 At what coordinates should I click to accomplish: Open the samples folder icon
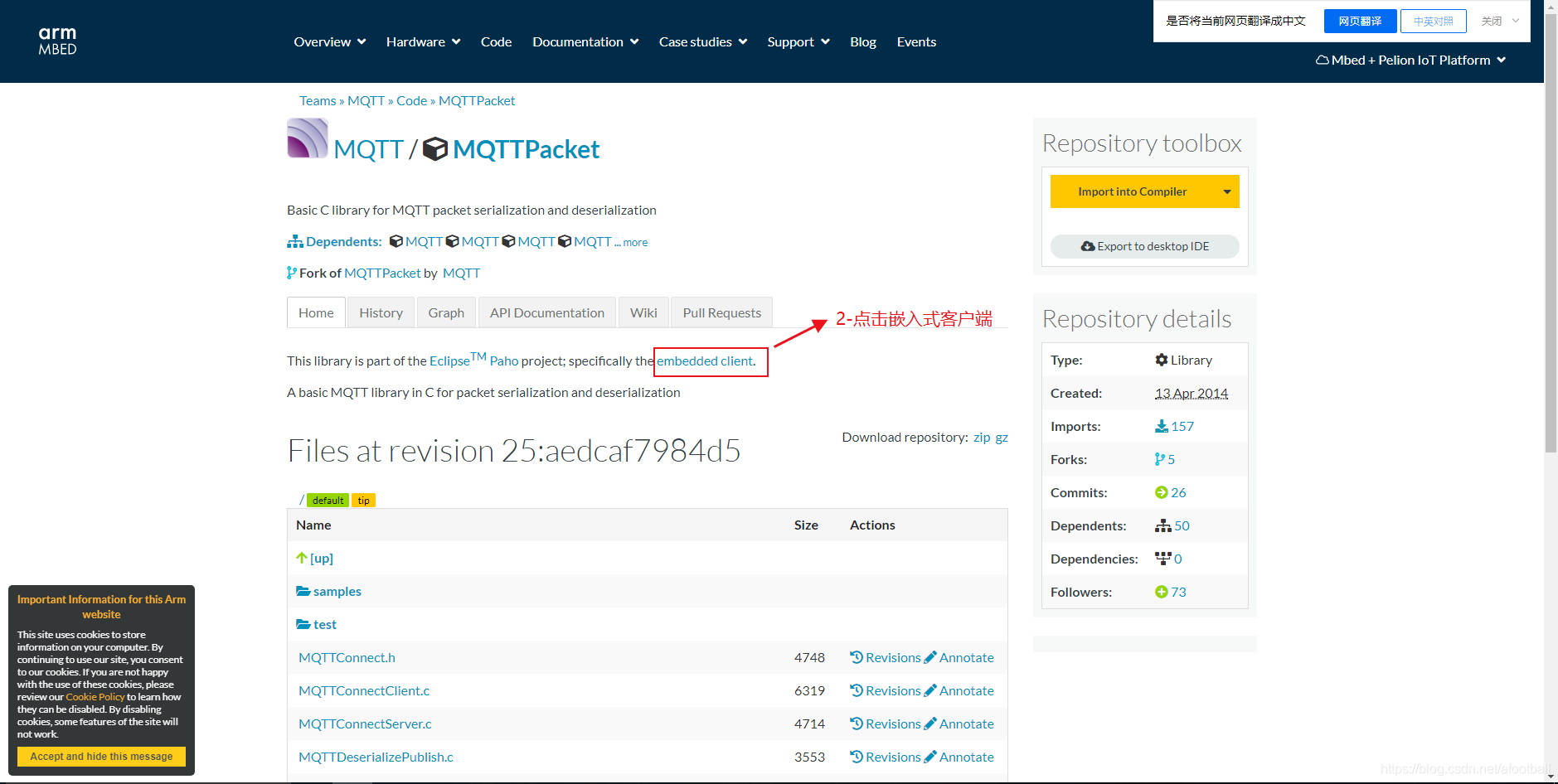click(x=303, y=591)
